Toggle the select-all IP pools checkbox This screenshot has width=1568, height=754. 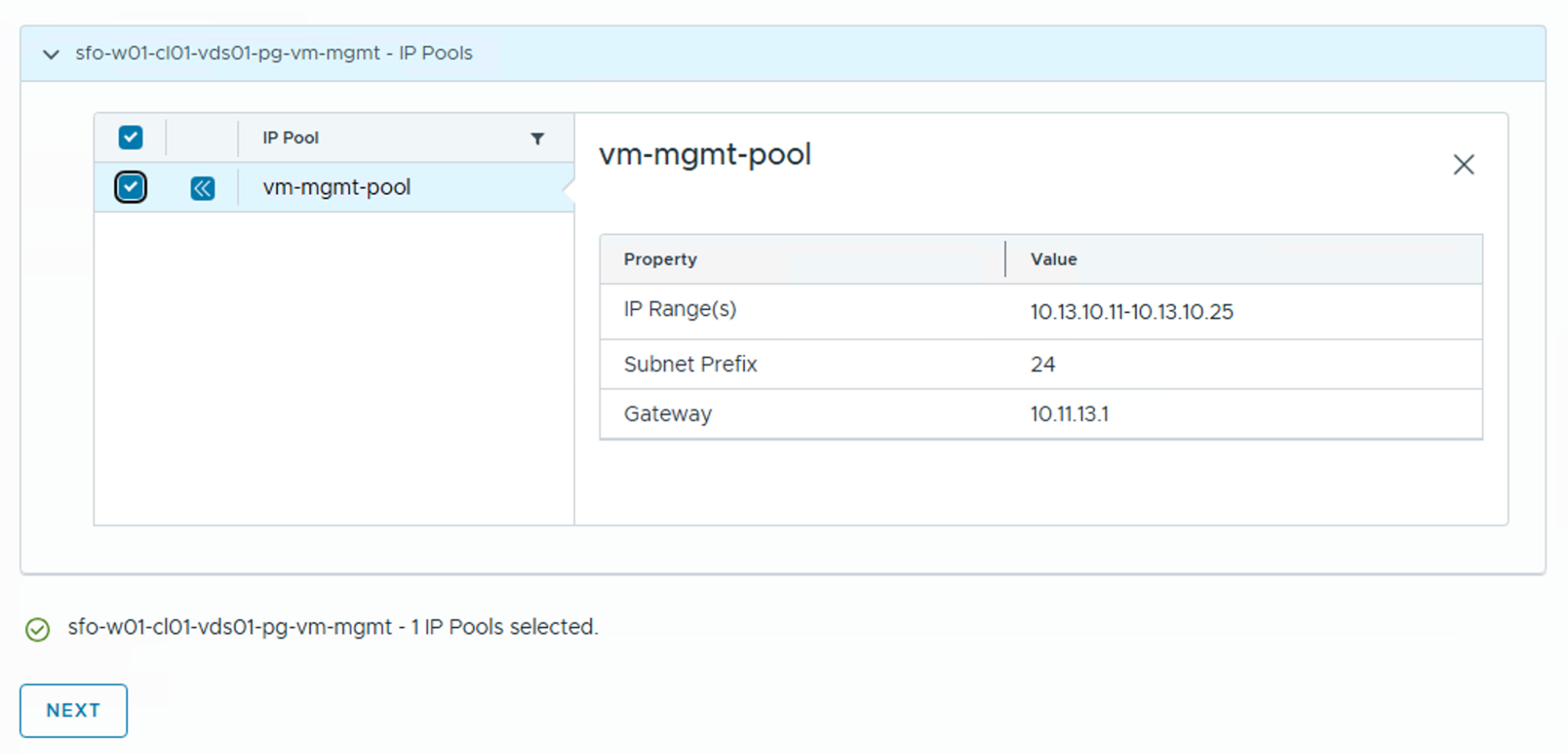click(130, 138)
